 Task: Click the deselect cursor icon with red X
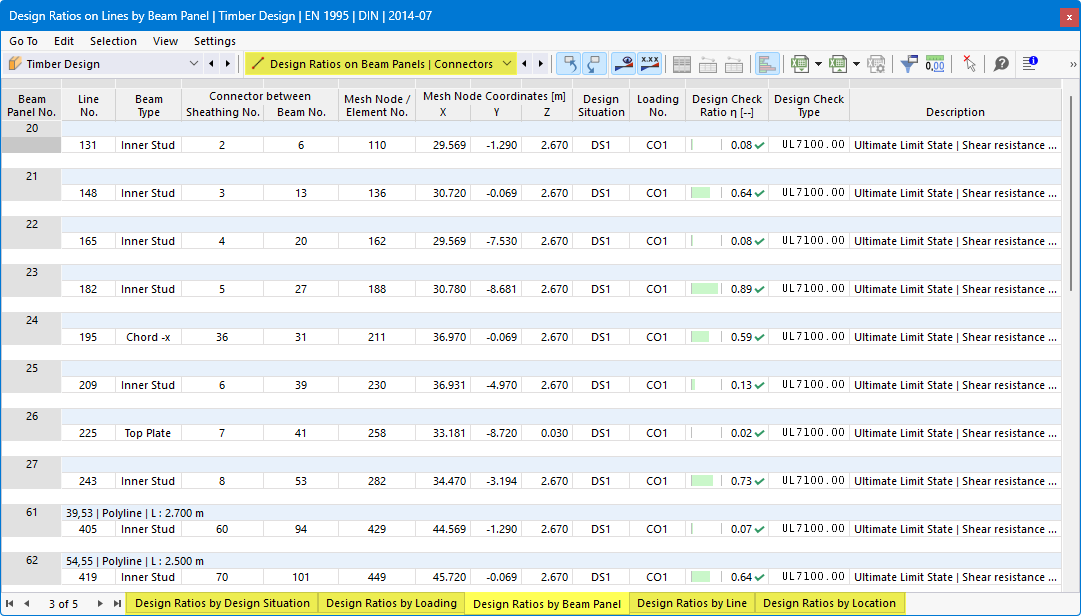(x=969, y=64)
